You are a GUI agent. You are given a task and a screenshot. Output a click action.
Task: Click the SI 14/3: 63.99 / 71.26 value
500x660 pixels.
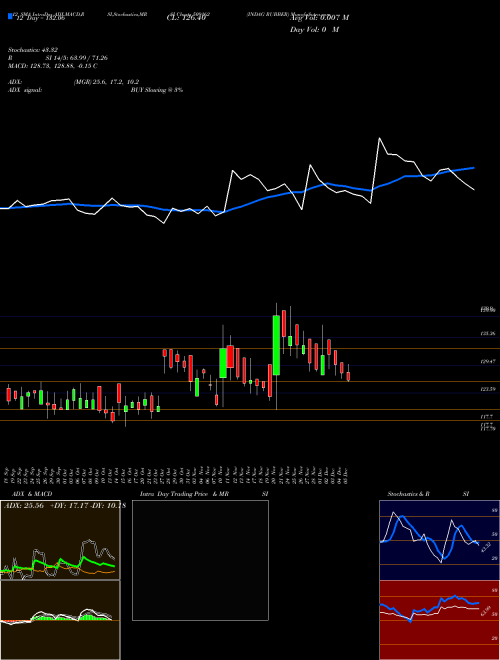pyautogui.click(x=77, y=58)
